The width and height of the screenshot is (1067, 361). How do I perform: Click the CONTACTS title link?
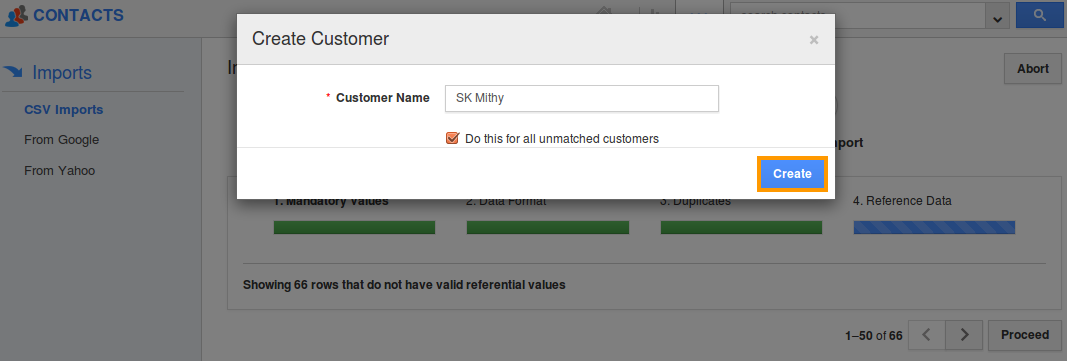click(x=78, y=15)
